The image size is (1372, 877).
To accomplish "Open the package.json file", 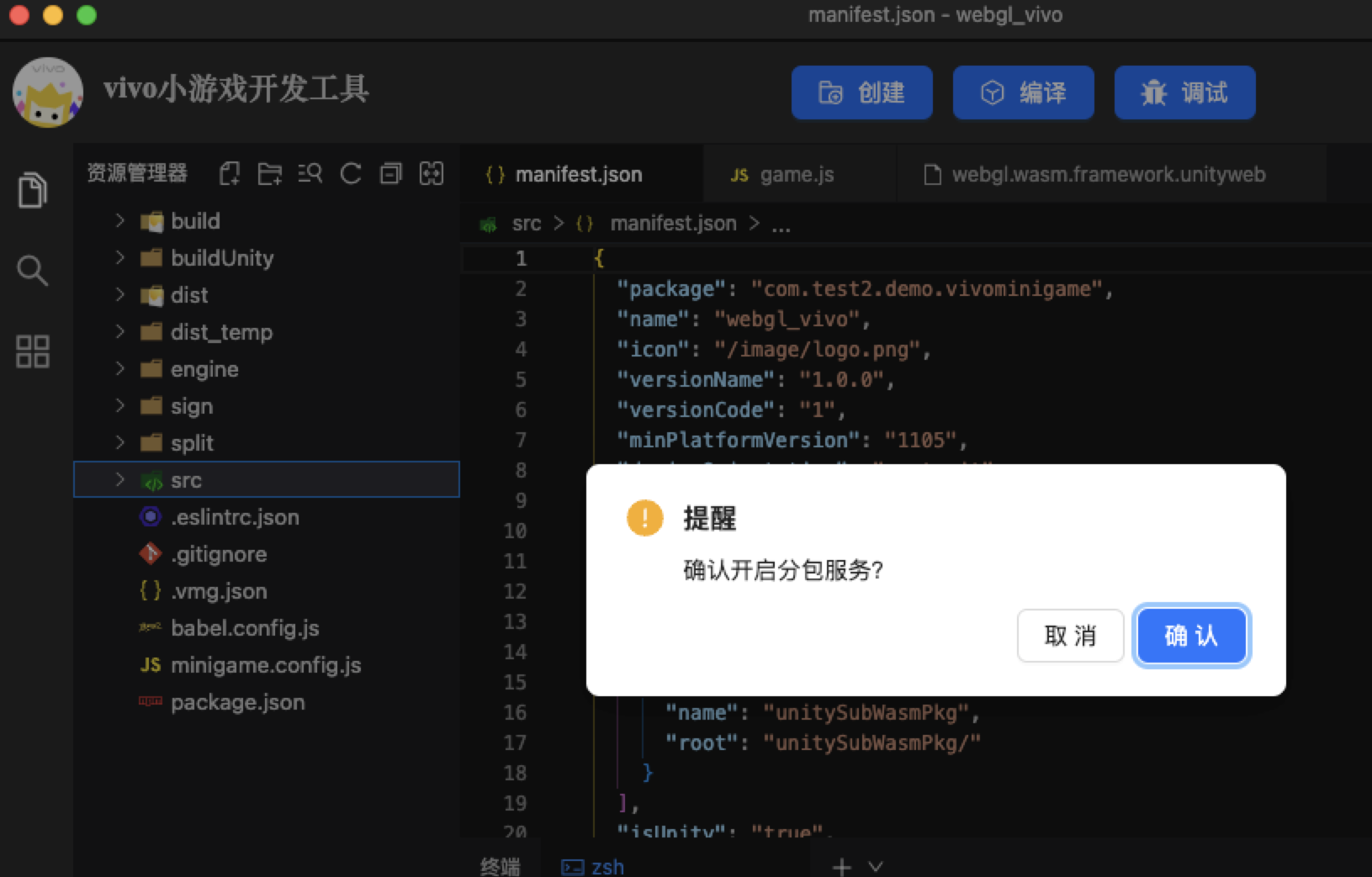I will (x=238, y=702).
